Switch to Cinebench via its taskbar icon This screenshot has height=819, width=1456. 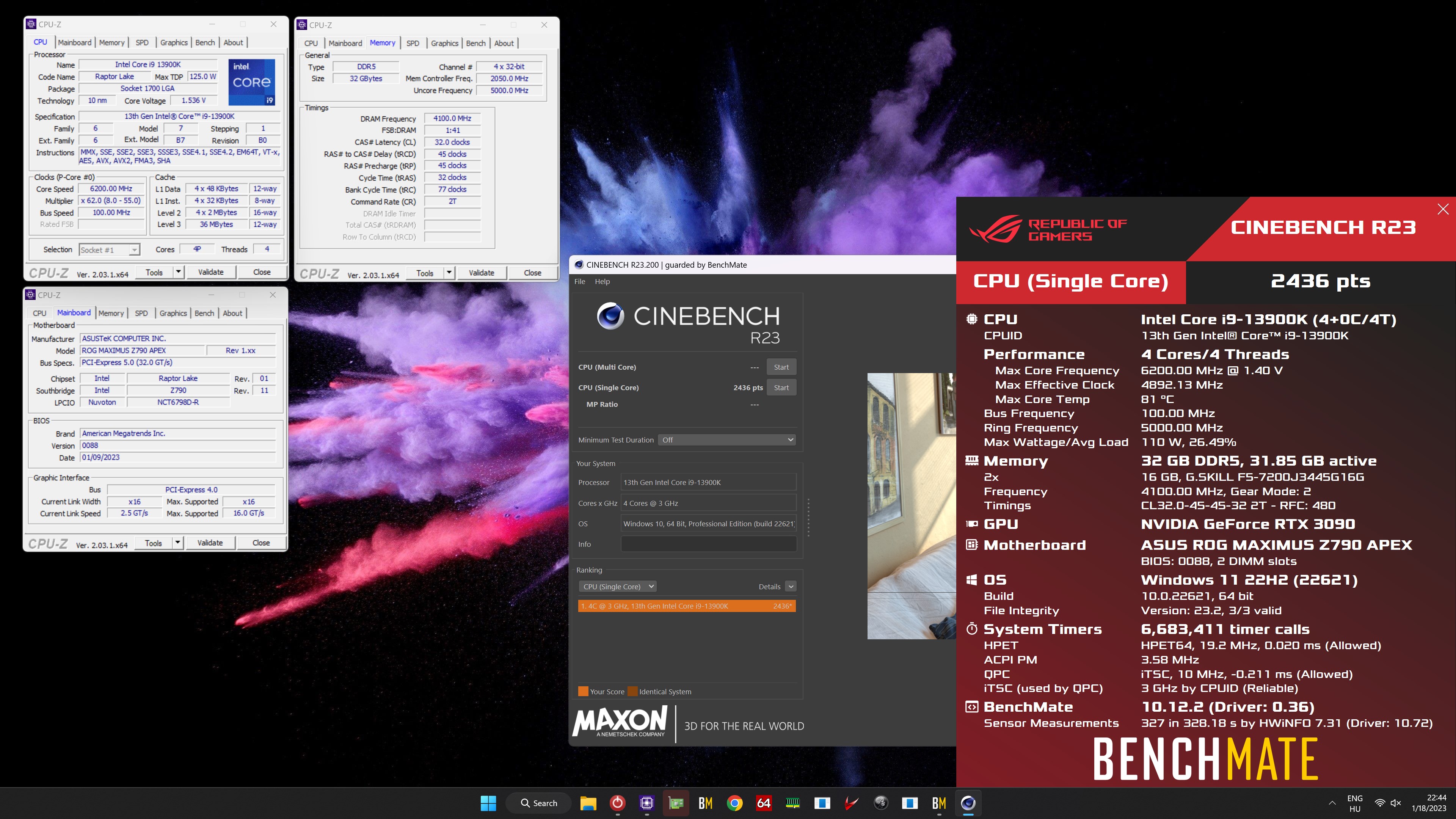pyautogui.click(x=968, y=803)
